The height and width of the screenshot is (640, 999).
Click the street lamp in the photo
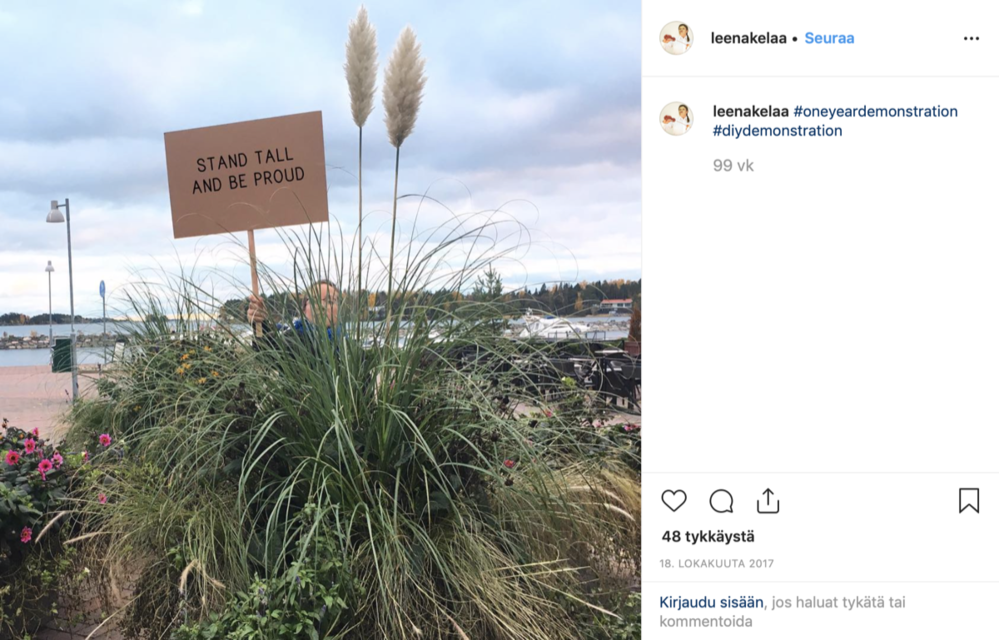click(64, 299)
